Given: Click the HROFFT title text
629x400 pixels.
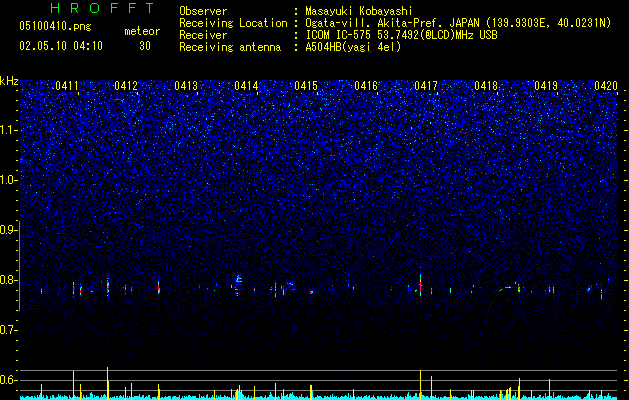Looking at the screenshot, I should pos(103,8).
